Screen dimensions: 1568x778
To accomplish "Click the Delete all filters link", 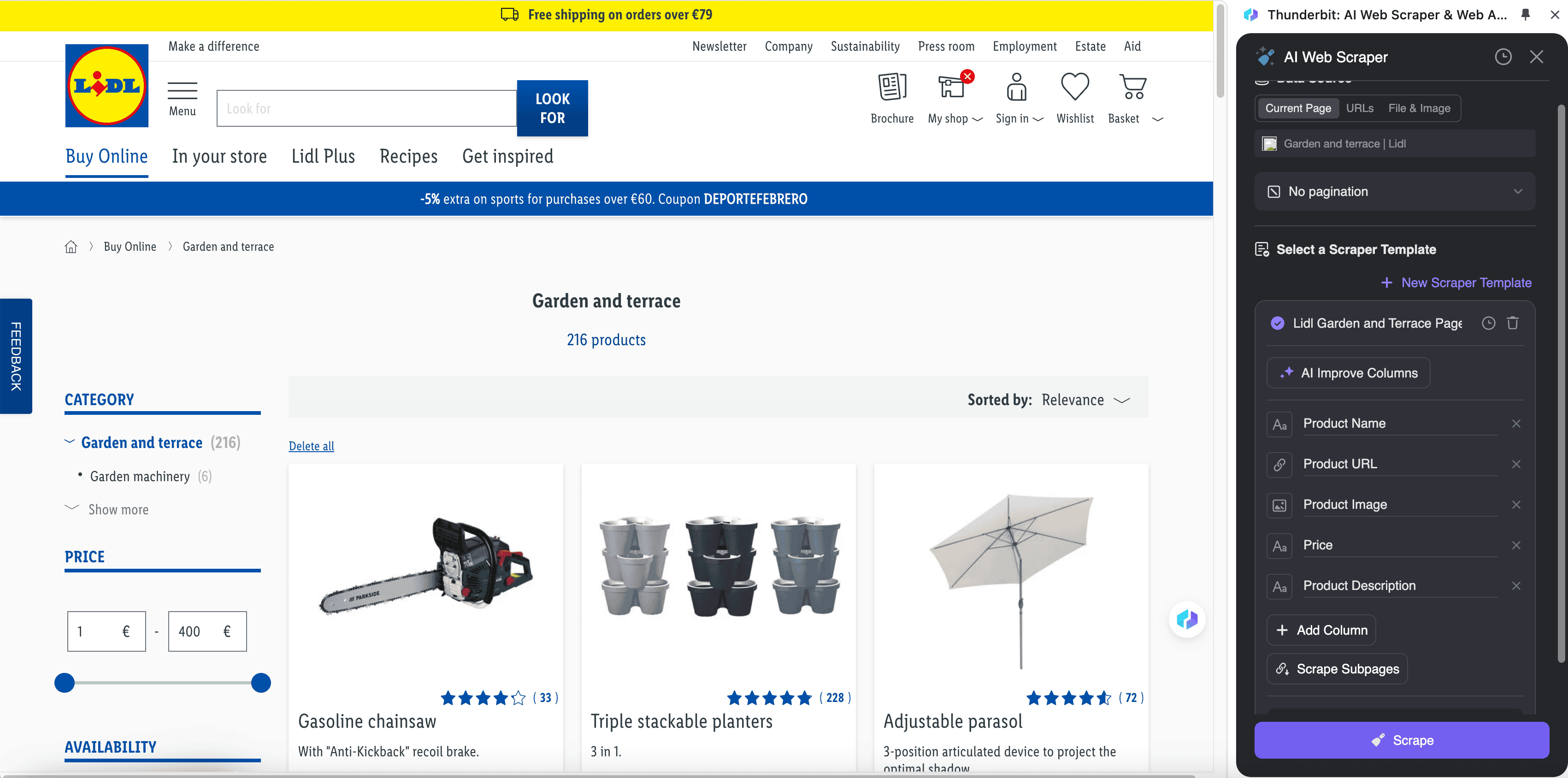I will pyautogui.click(x=311, y=446).
